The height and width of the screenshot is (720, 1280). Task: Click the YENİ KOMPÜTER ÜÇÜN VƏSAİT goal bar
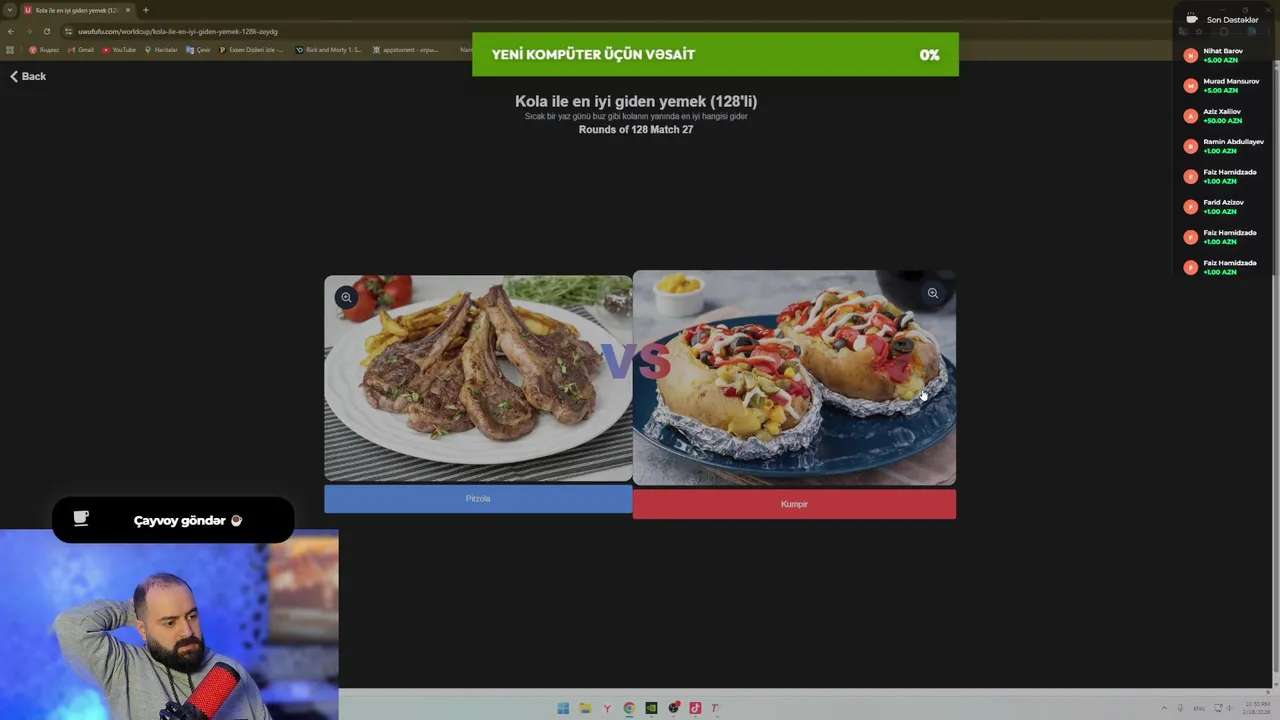coord(715,54)
